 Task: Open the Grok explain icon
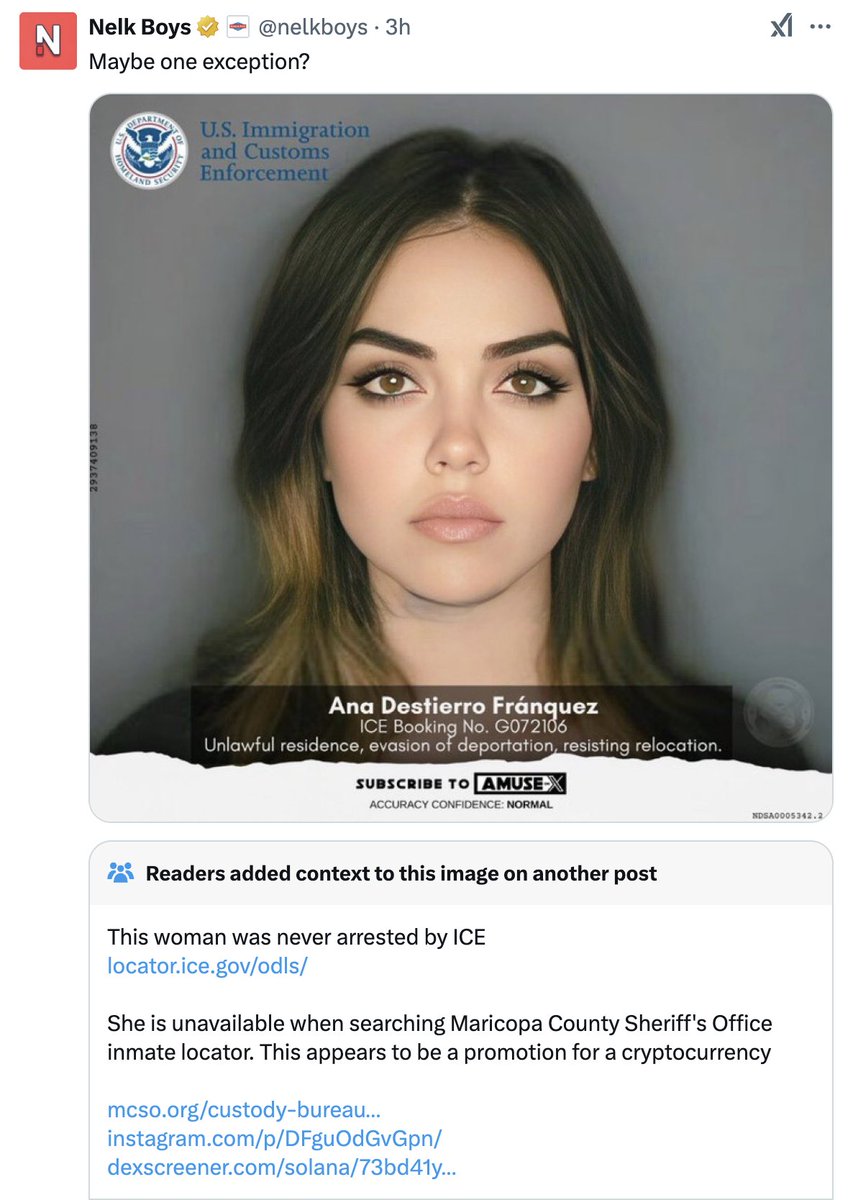(781, 27)
